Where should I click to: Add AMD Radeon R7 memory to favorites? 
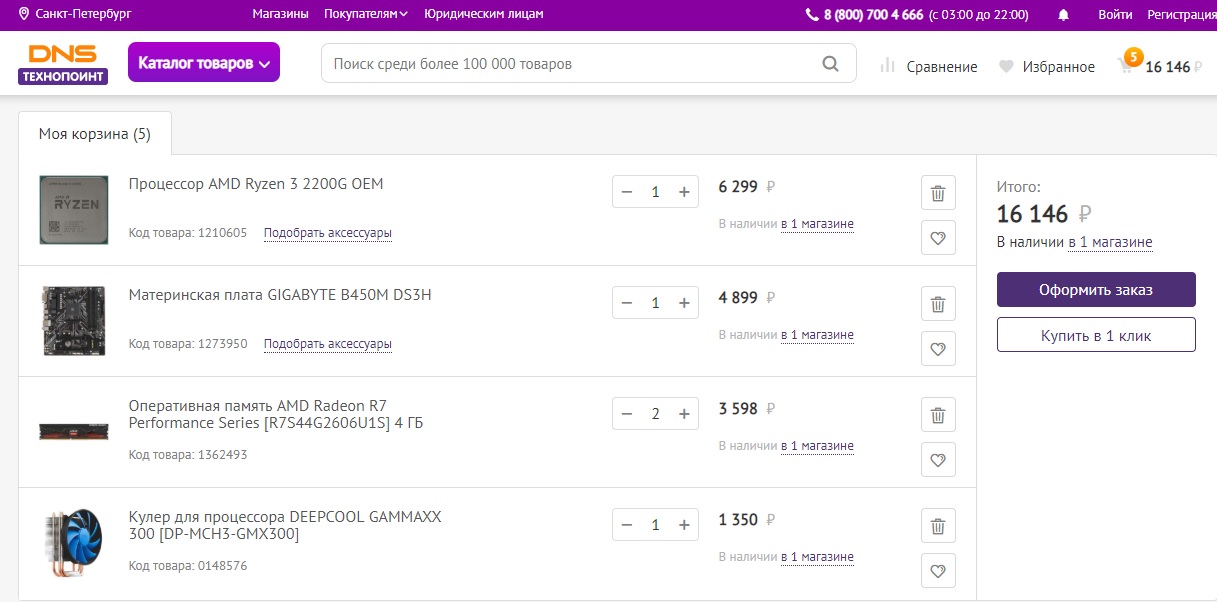[938, 460]
